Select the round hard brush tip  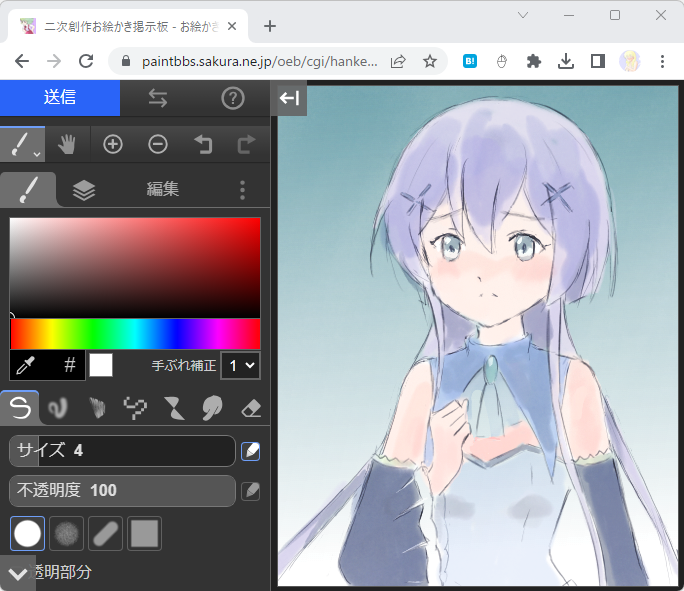pyautogui.click(x=27, y=533)
